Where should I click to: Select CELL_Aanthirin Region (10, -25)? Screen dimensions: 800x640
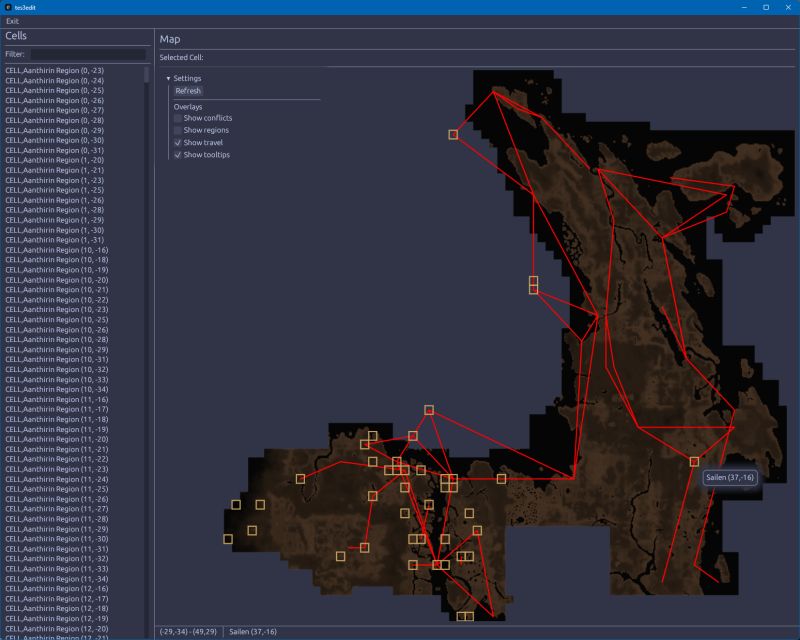57,319
